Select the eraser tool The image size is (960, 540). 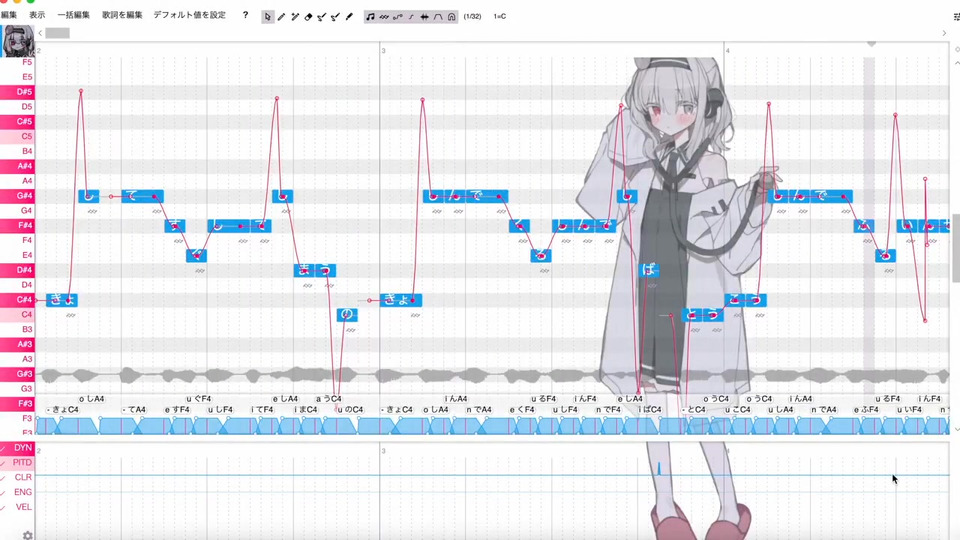pos(308,17)
